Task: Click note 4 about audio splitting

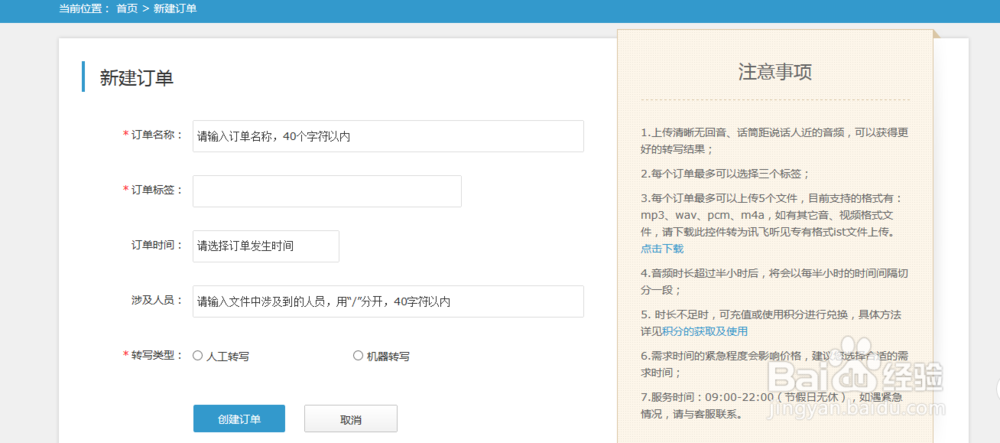Action: (774, 281)
